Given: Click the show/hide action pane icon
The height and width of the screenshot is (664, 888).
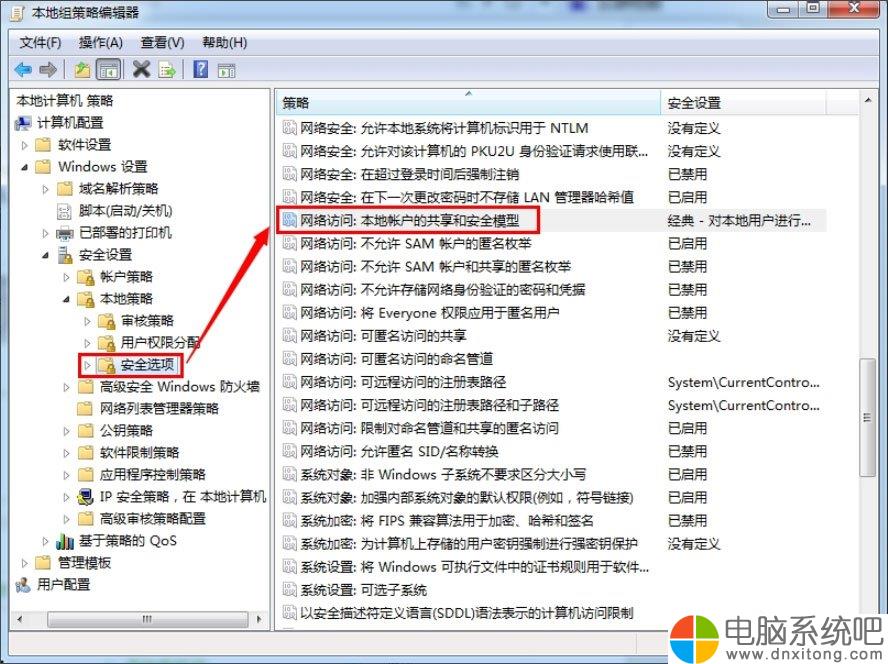Looking at the screenshot, I should [227, 70].
